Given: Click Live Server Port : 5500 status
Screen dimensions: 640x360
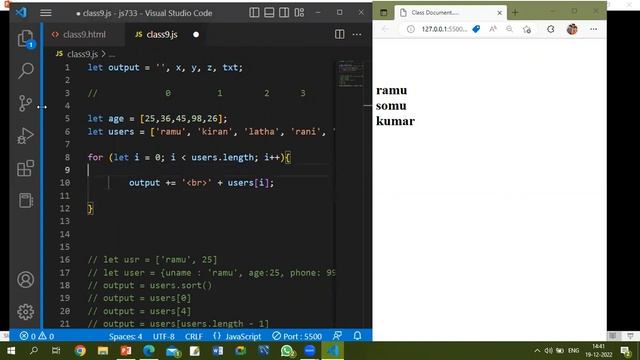Looking at the screenshot, I should pyautogui.click(x=297, y=336).
